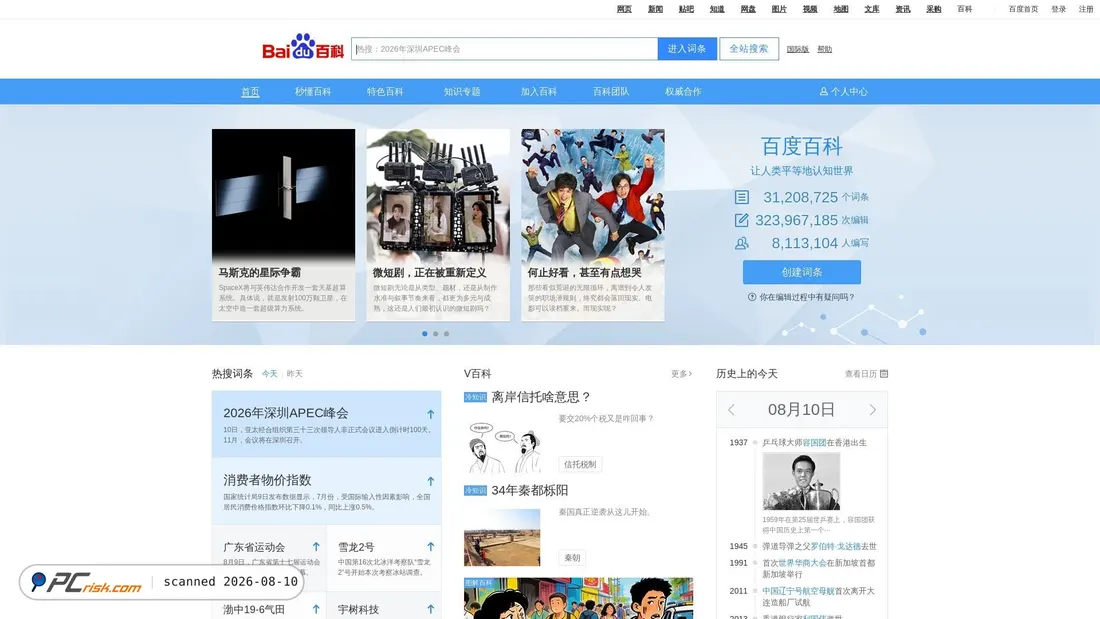Click the 进入词条 button
This screenshot has height=619, width=1100.
point(687,48)
